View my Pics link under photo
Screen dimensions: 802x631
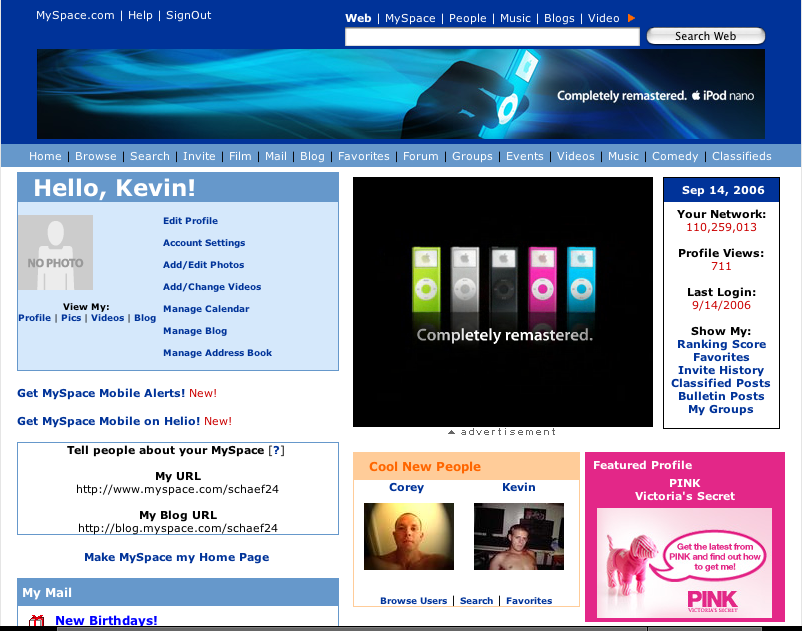(71, 318)
